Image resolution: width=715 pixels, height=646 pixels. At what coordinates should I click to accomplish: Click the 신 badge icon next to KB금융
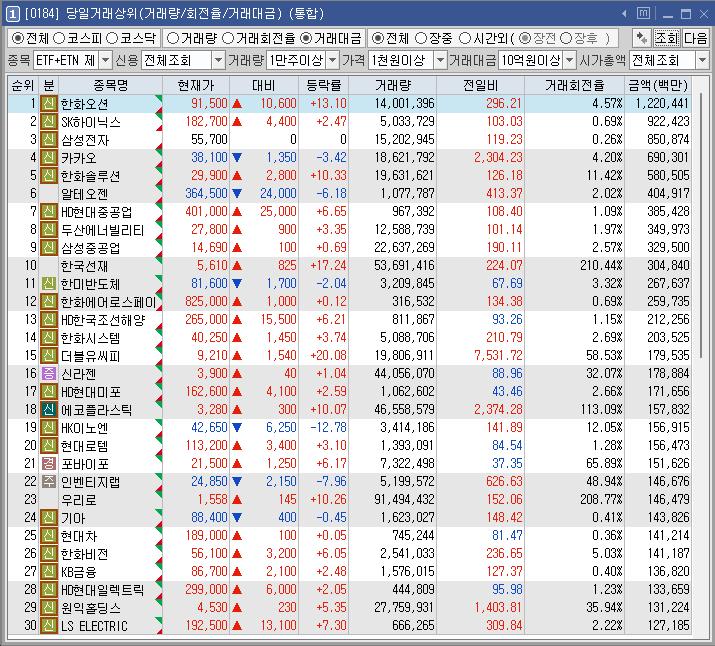click(48, 572)
